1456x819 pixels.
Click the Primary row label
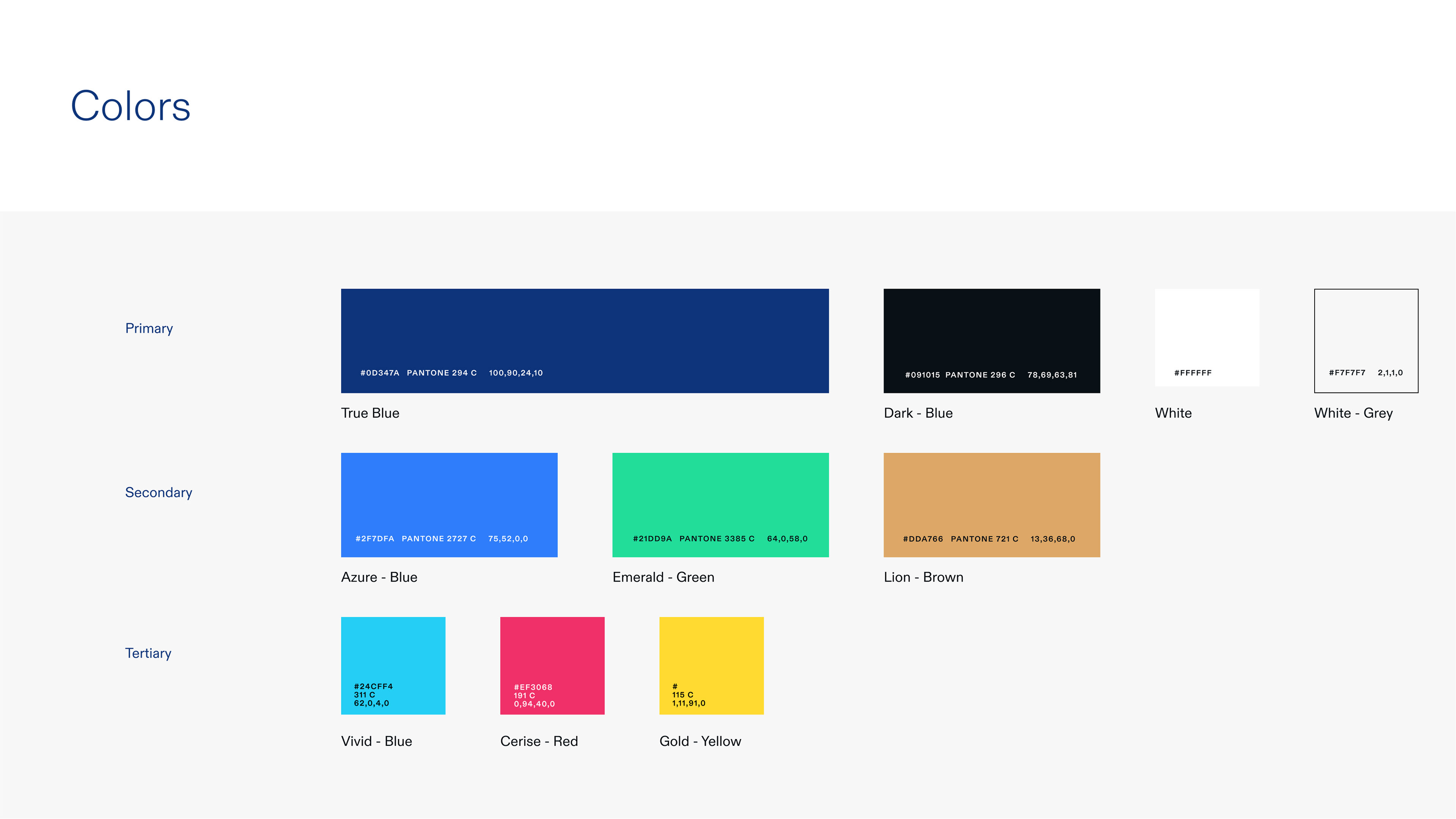(149, 328)
